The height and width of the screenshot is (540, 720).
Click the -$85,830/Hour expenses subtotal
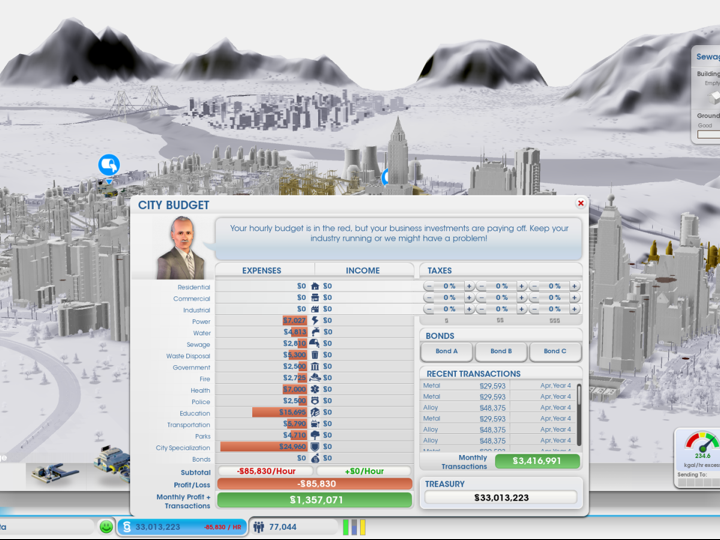[x=266, y=471]
